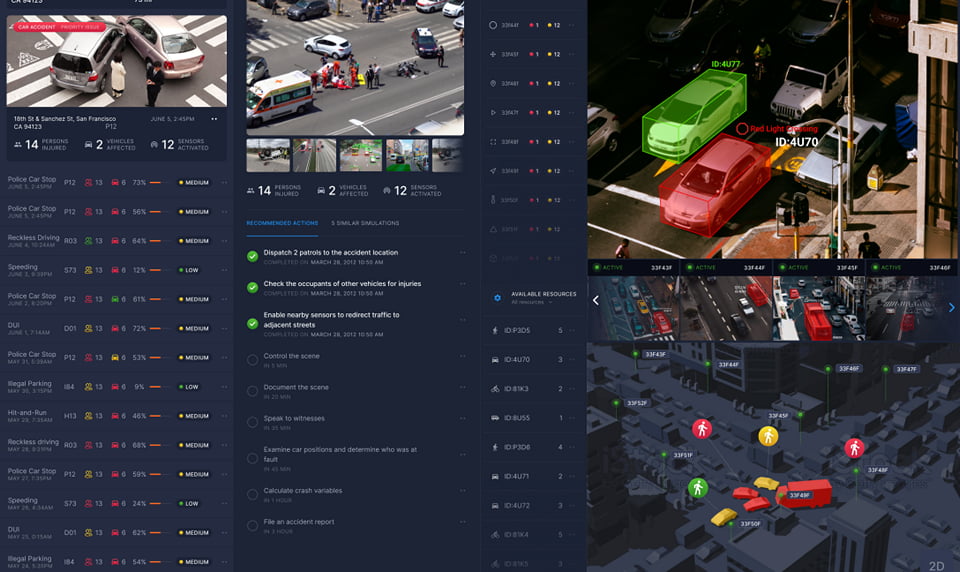Check the Speak to witnesses action
The image size is (960, 572).
click(252, 423)
